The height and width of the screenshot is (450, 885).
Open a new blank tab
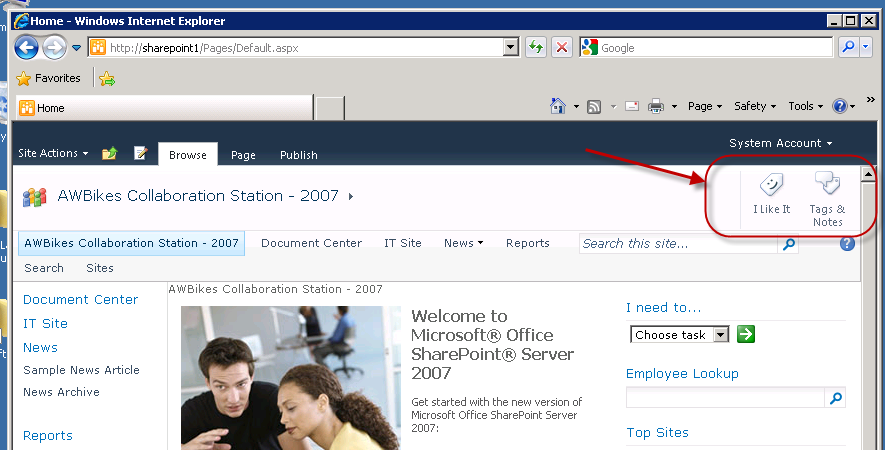click(330, 108)
